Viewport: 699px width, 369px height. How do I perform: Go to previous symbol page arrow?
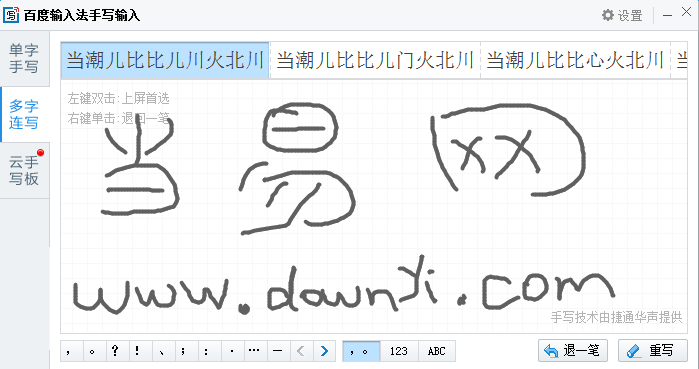[302, 351]
